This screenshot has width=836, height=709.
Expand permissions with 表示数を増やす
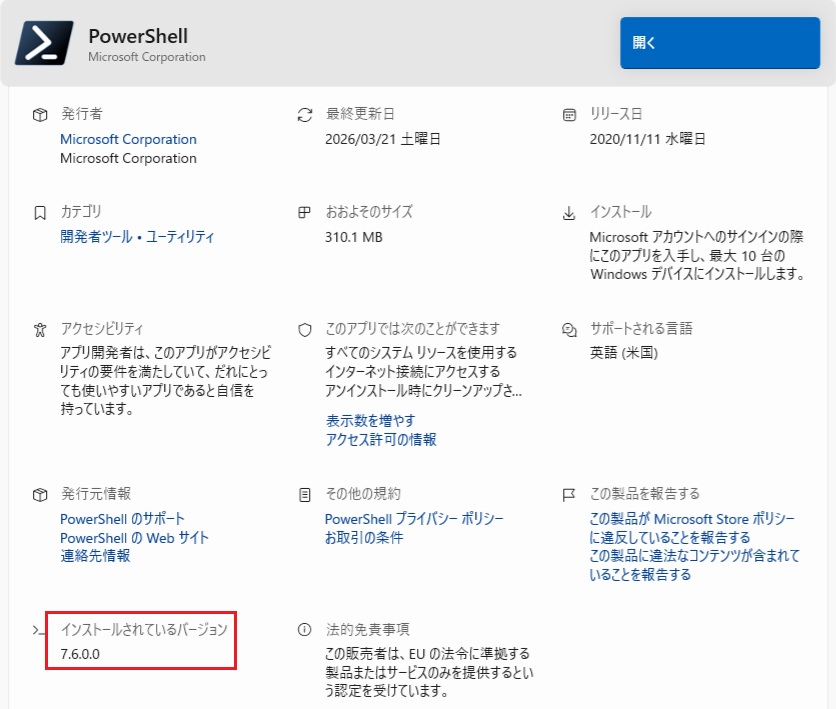[x=371, y=421]
